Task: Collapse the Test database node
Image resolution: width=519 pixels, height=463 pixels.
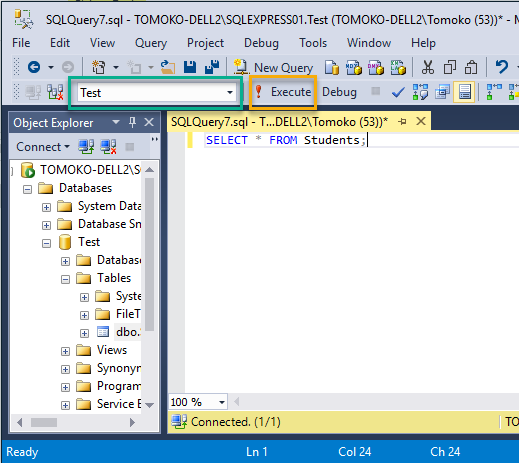Action: [46, 244]
